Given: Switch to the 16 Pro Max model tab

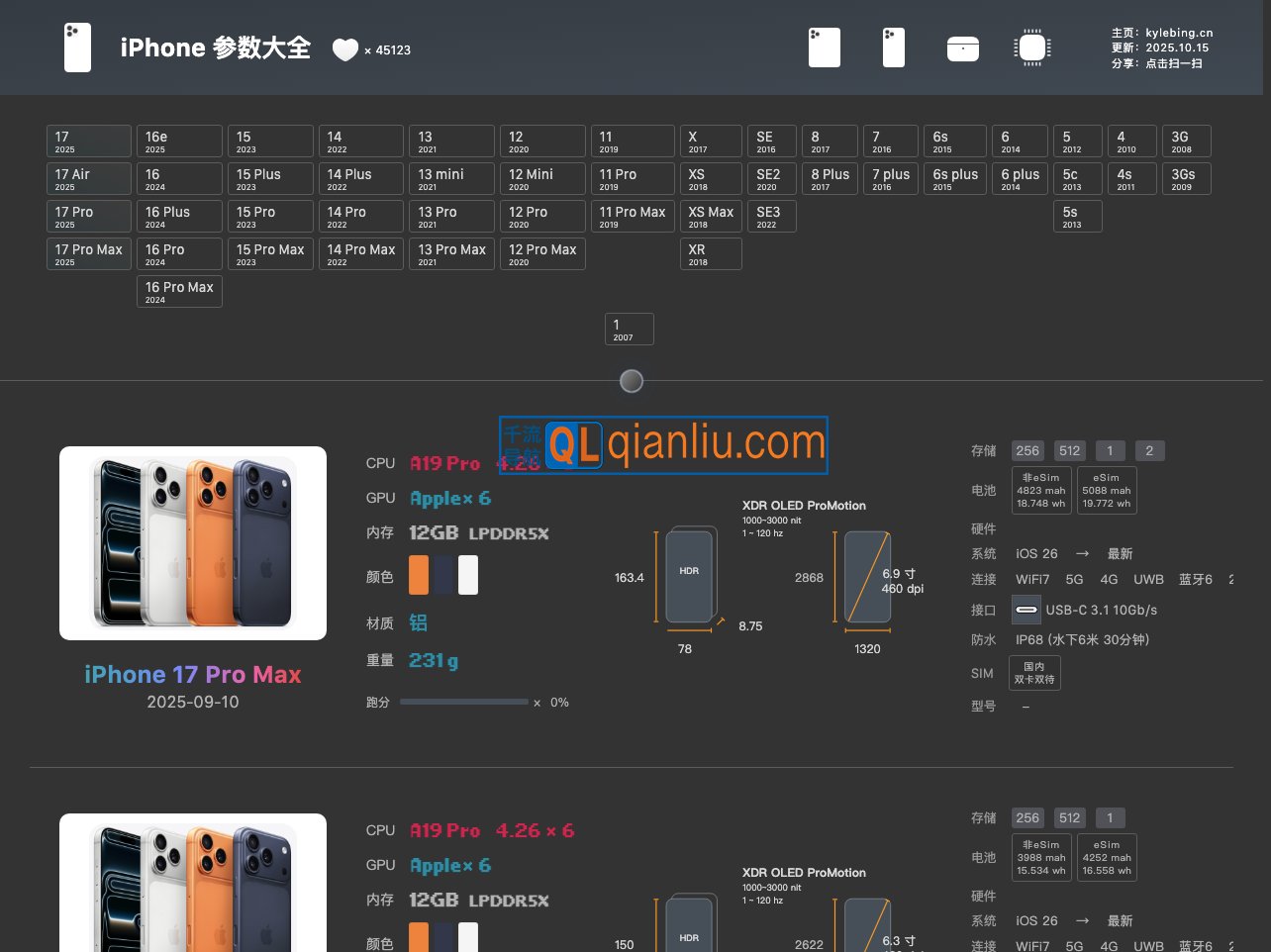Looking at the screenshot, I should [x=179, y=290].
